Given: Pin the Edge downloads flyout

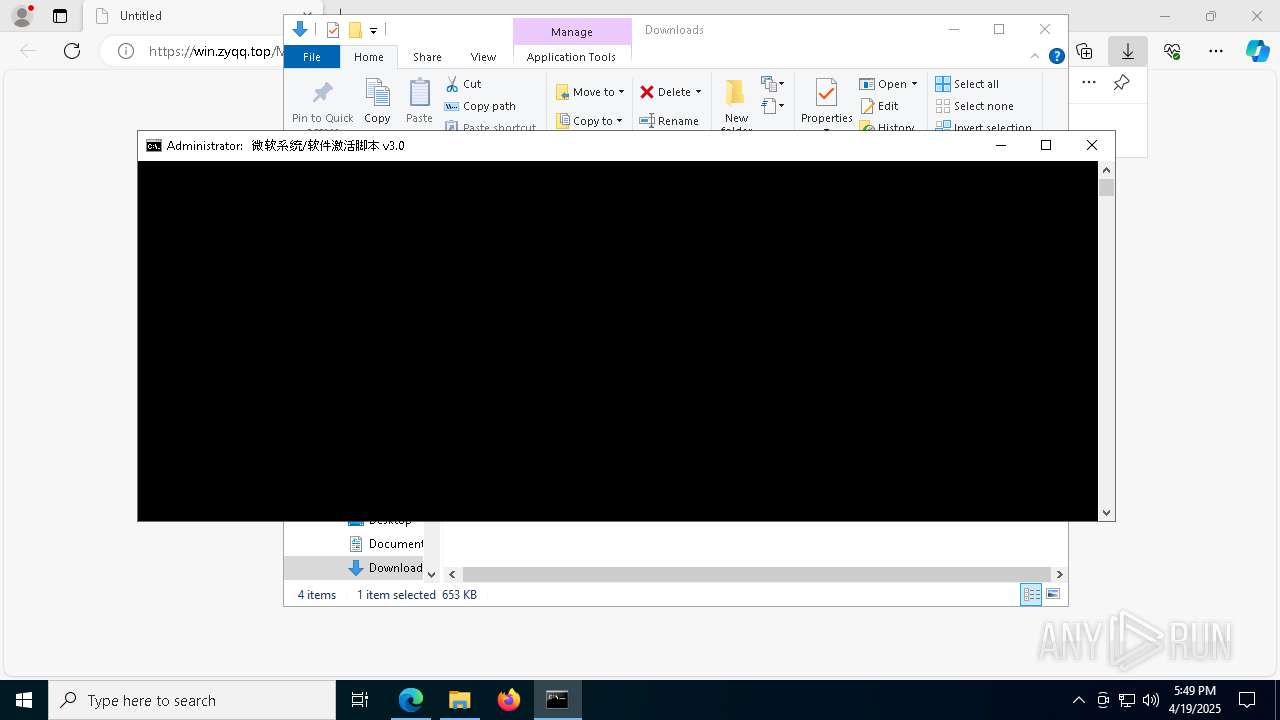Looking at the screenshot, I should click(x=1121, y=83).
